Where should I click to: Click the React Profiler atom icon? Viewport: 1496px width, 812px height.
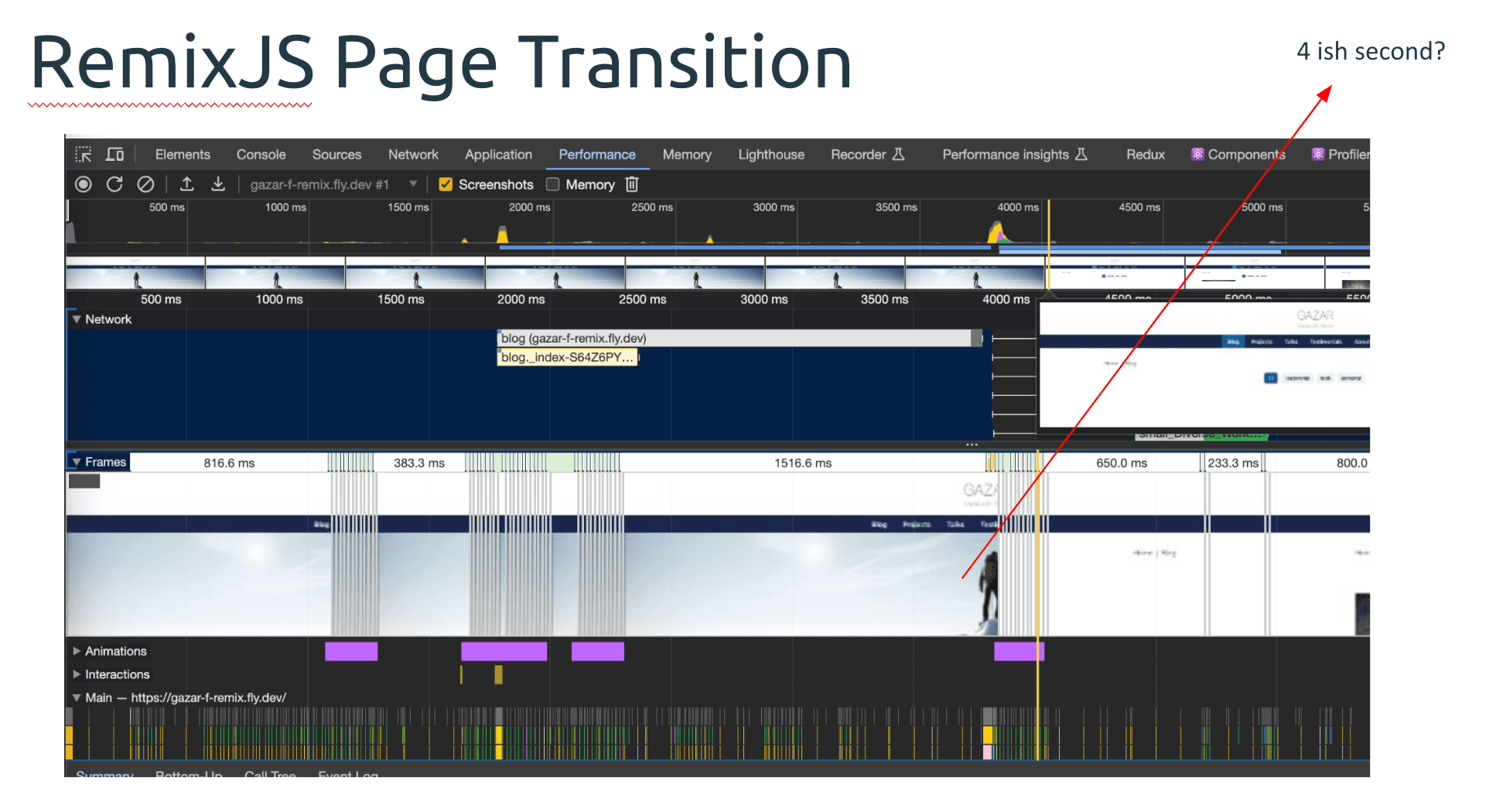pos(1318,154)
